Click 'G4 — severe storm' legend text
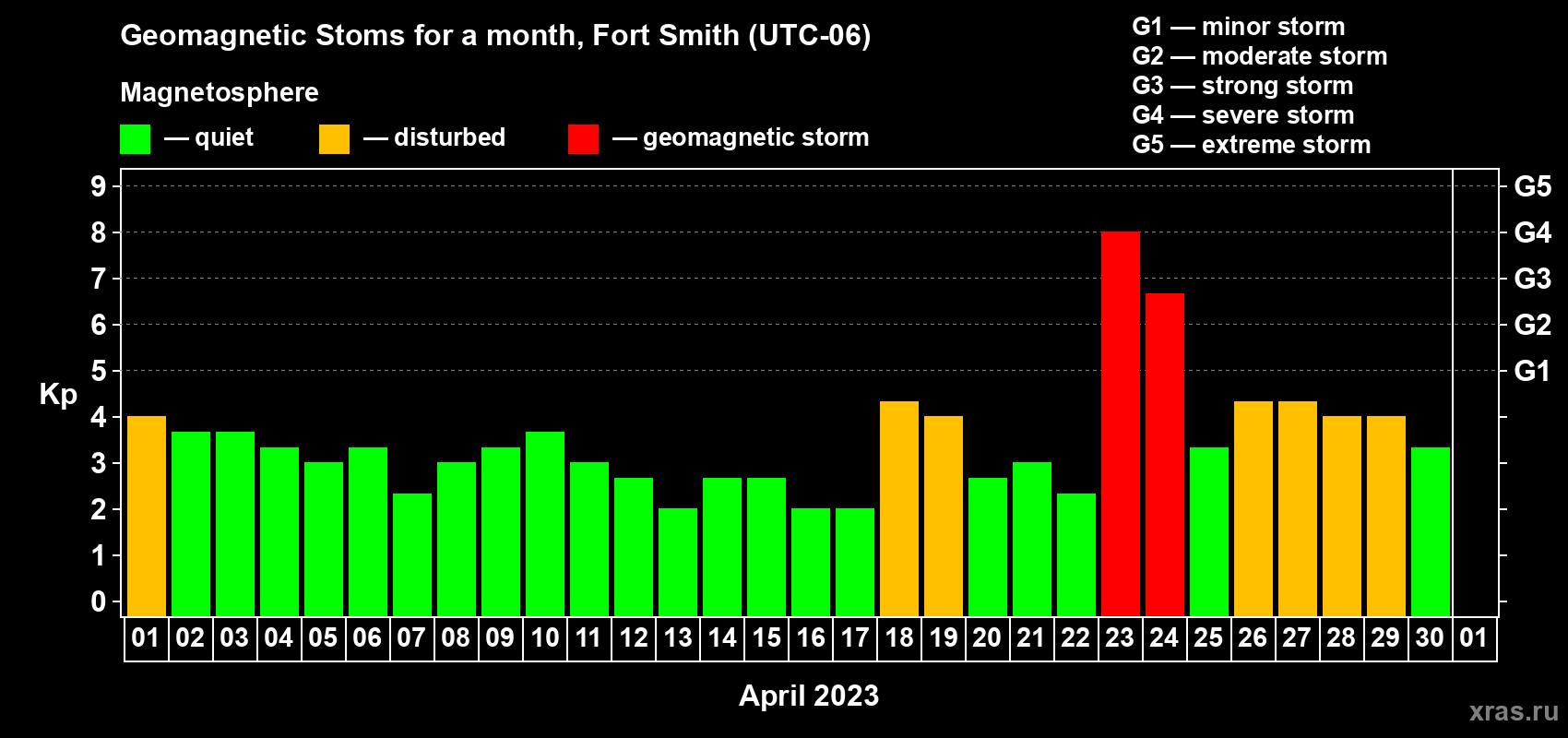Image resolution: width=1568 pixels, height=738 pixels. [1243, 115]
